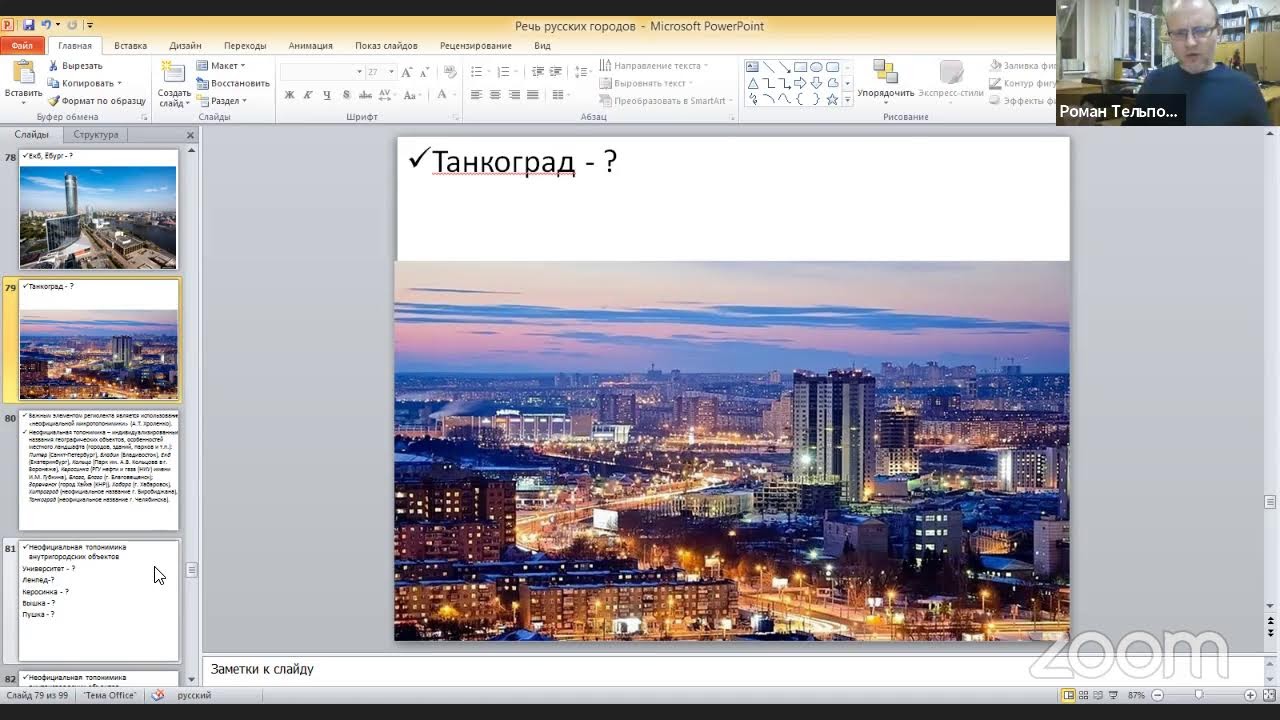Justify the text
This screenshot has height=720, width=1280.
pos(533,95)
